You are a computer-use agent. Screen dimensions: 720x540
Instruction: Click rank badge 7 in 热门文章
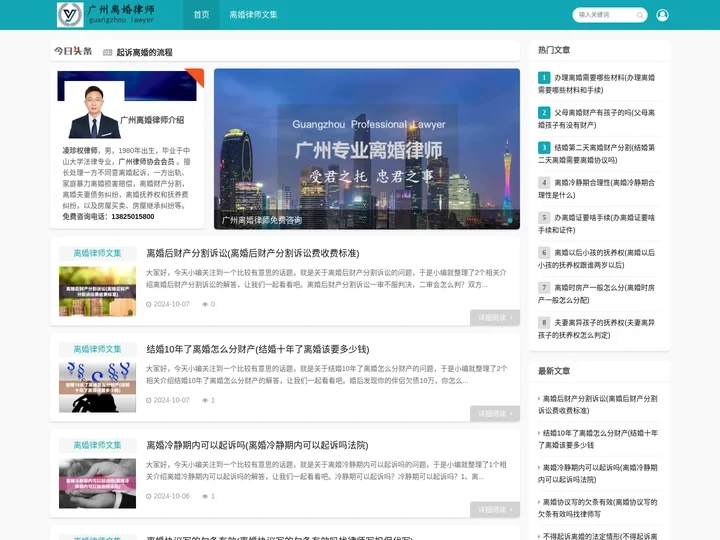pyautogui.click(x=544, y=287)
